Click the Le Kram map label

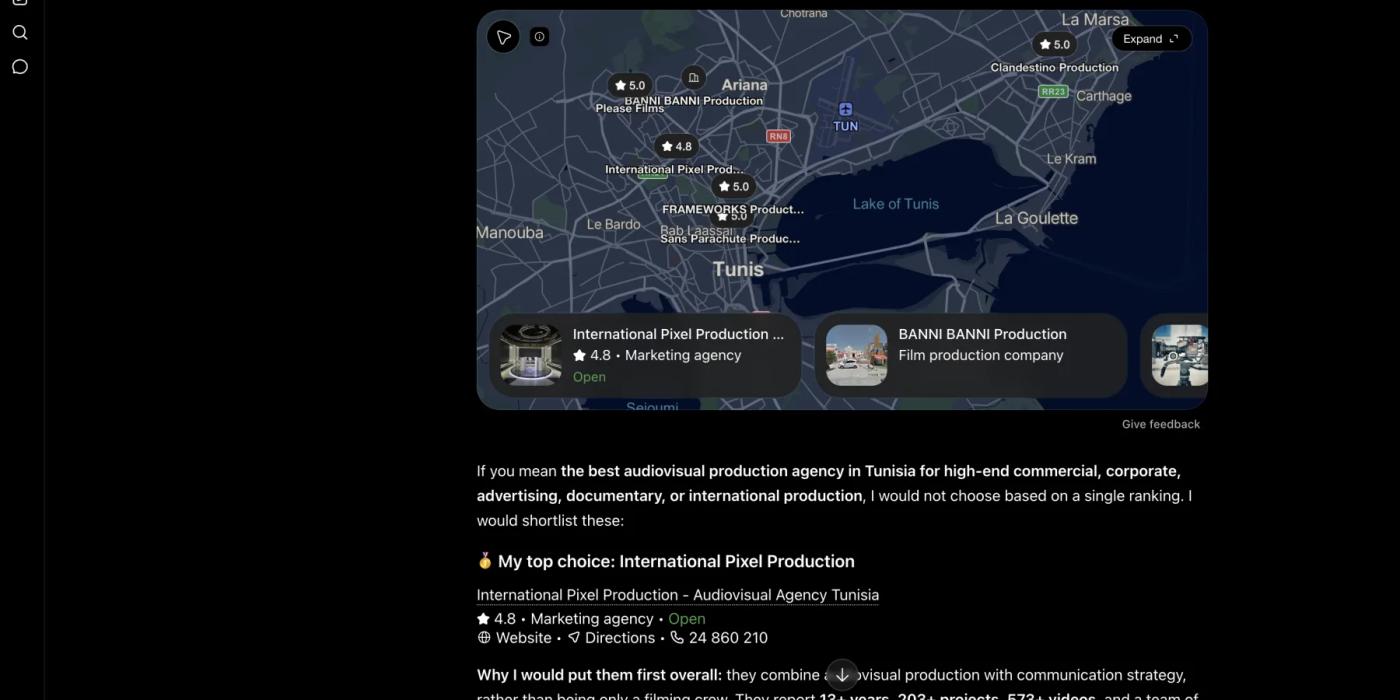click(1071, 159)
